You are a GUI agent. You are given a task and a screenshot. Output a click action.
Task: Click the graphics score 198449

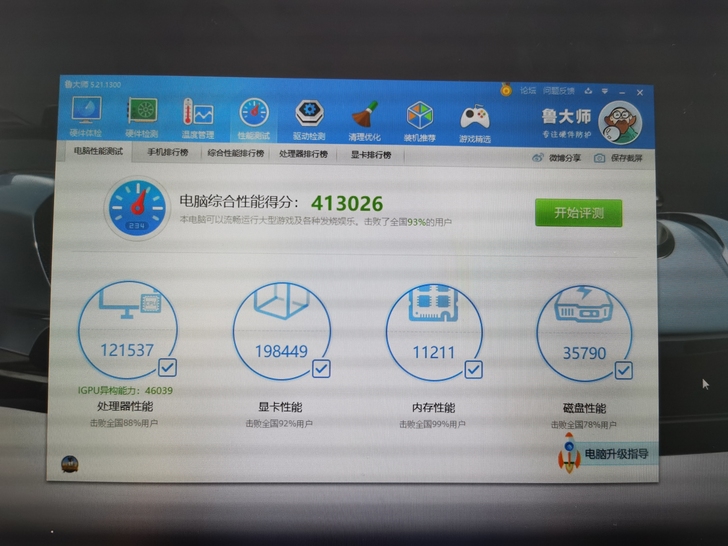point(281,351)
